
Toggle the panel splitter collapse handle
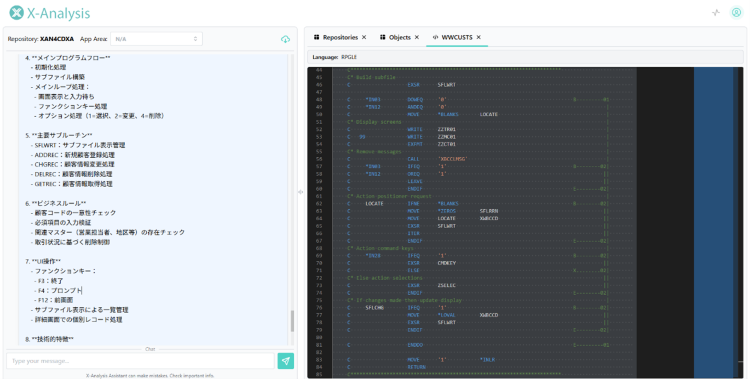coord(300,192)
